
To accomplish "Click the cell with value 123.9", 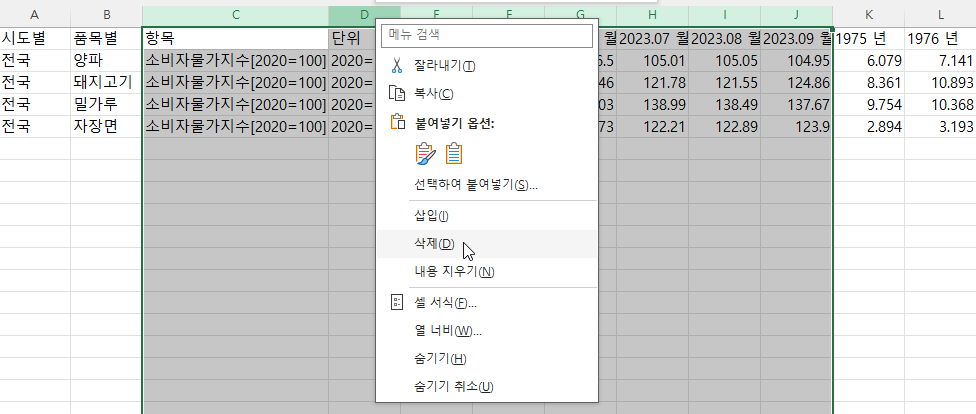I will pyautogui.click(x=796, y=126).
